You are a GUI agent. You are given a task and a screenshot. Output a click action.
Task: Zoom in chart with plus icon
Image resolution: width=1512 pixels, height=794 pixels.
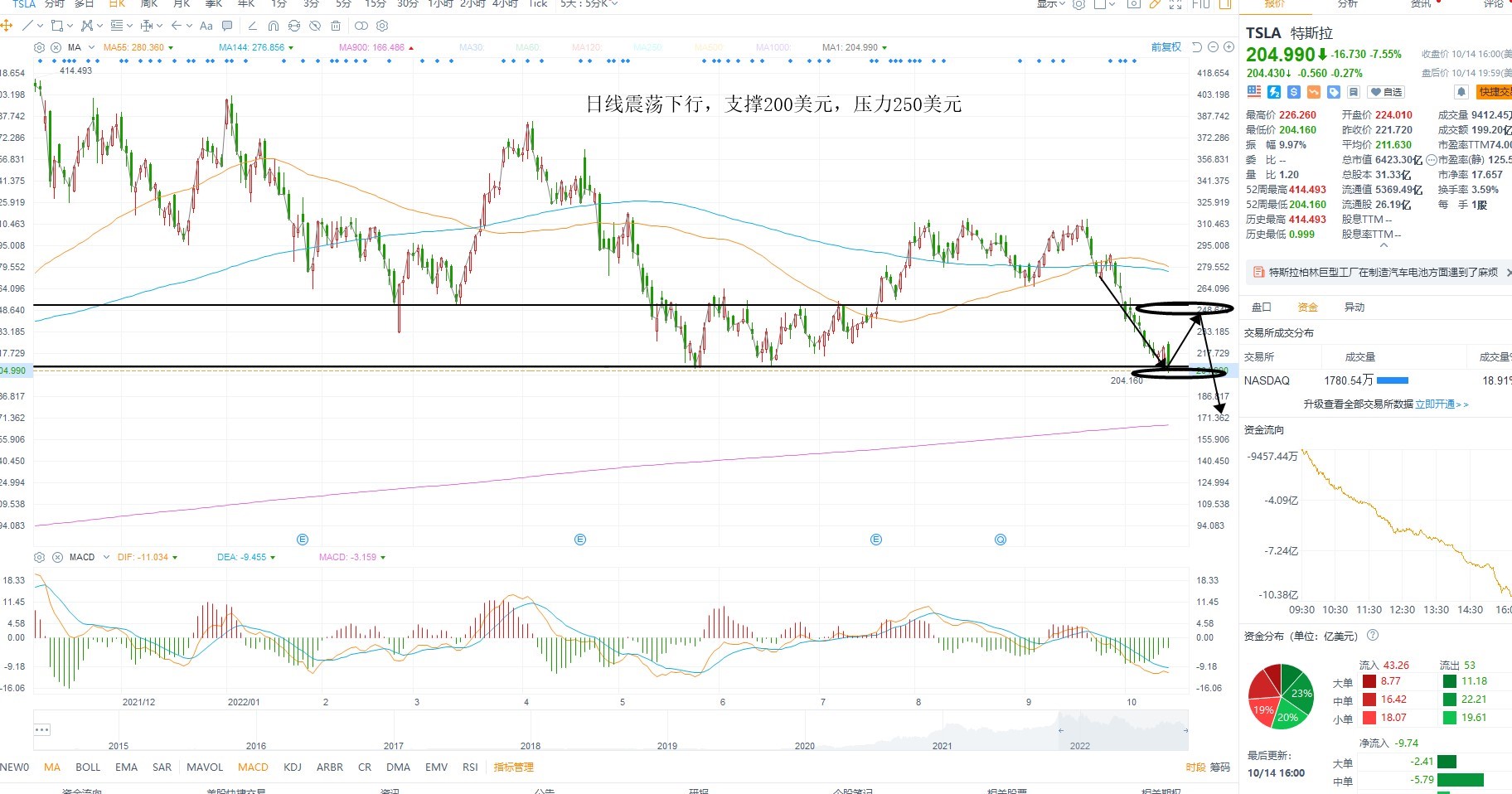1228,47
